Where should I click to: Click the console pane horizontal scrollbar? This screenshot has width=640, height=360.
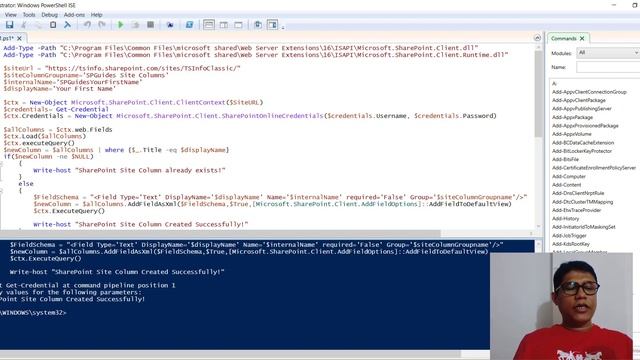pyautogui.click(x=230, y=353)
